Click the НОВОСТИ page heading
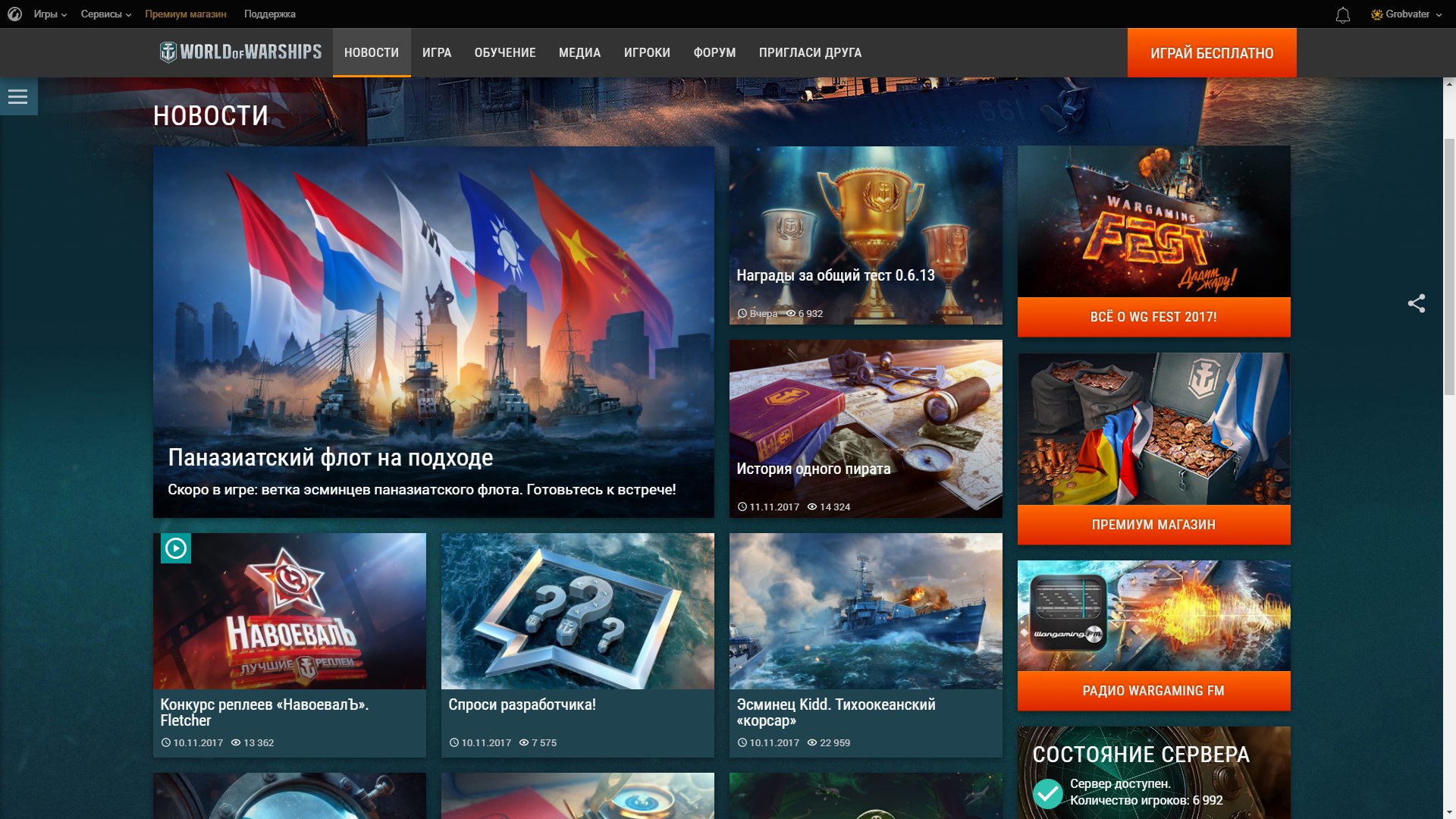This screenshot has width=1456, height=819. [211, 116]
